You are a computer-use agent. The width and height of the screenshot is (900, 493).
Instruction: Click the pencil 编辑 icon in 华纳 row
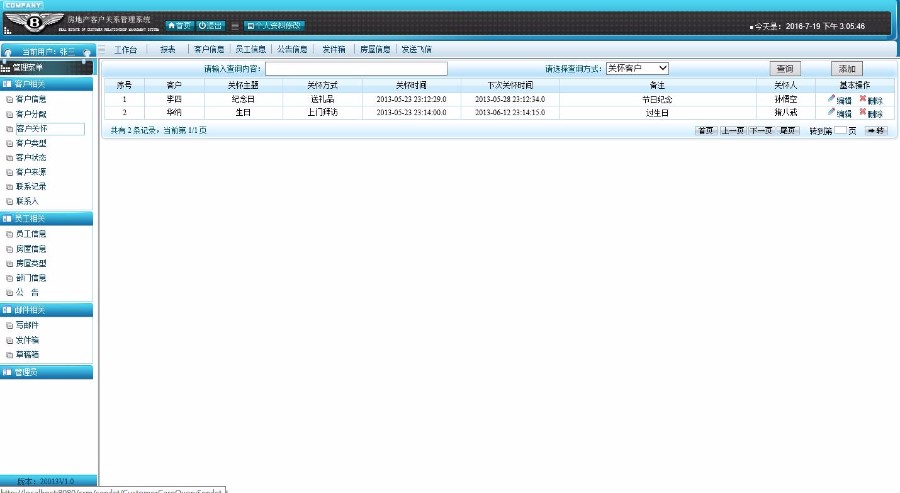click(x=831, y=112)
